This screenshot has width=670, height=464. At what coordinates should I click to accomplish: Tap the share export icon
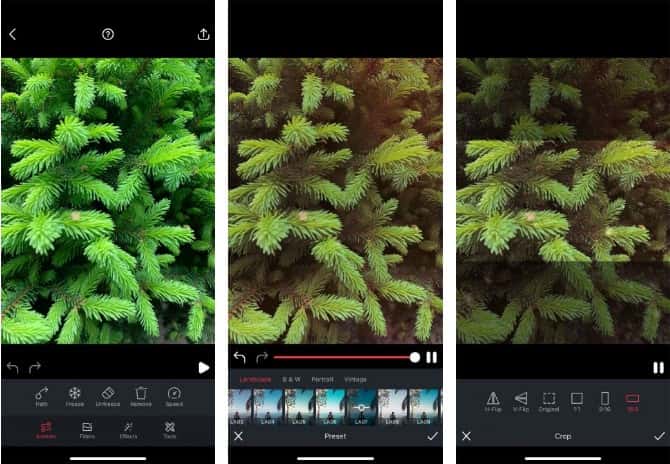(x=203, y=34)
